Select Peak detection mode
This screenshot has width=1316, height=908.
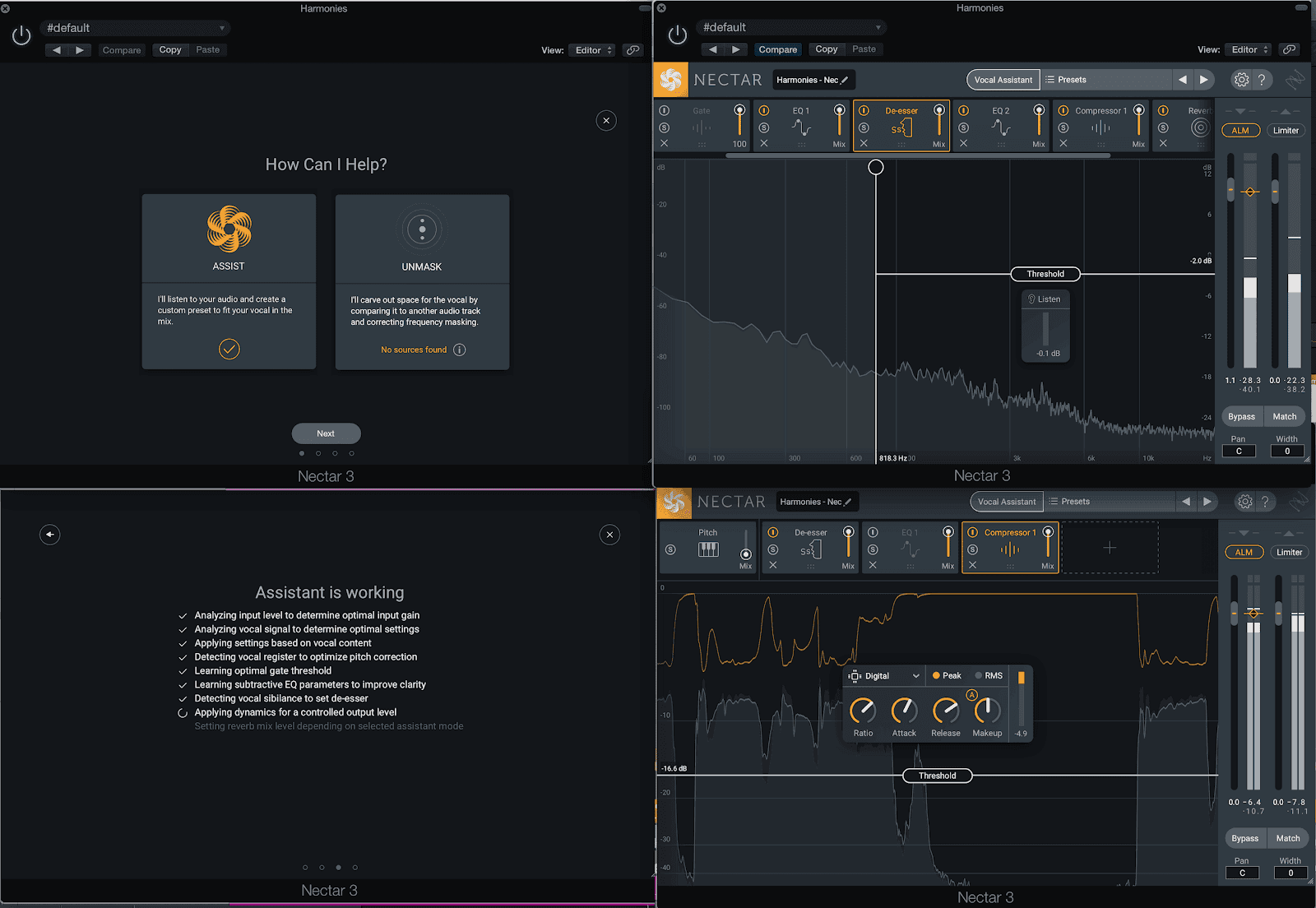coord(947,676)
